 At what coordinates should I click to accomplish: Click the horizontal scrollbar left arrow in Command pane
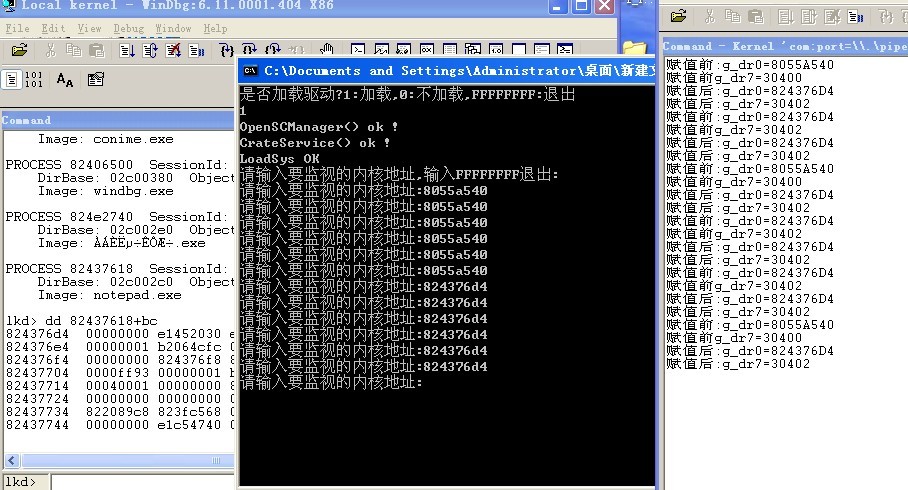point(12,461)
